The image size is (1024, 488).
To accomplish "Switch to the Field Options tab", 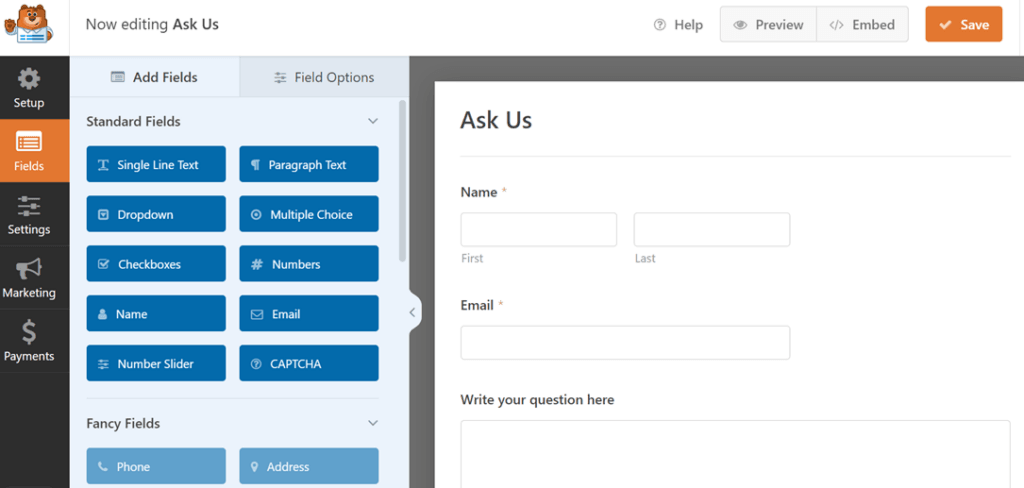I will tap(324, 77).
